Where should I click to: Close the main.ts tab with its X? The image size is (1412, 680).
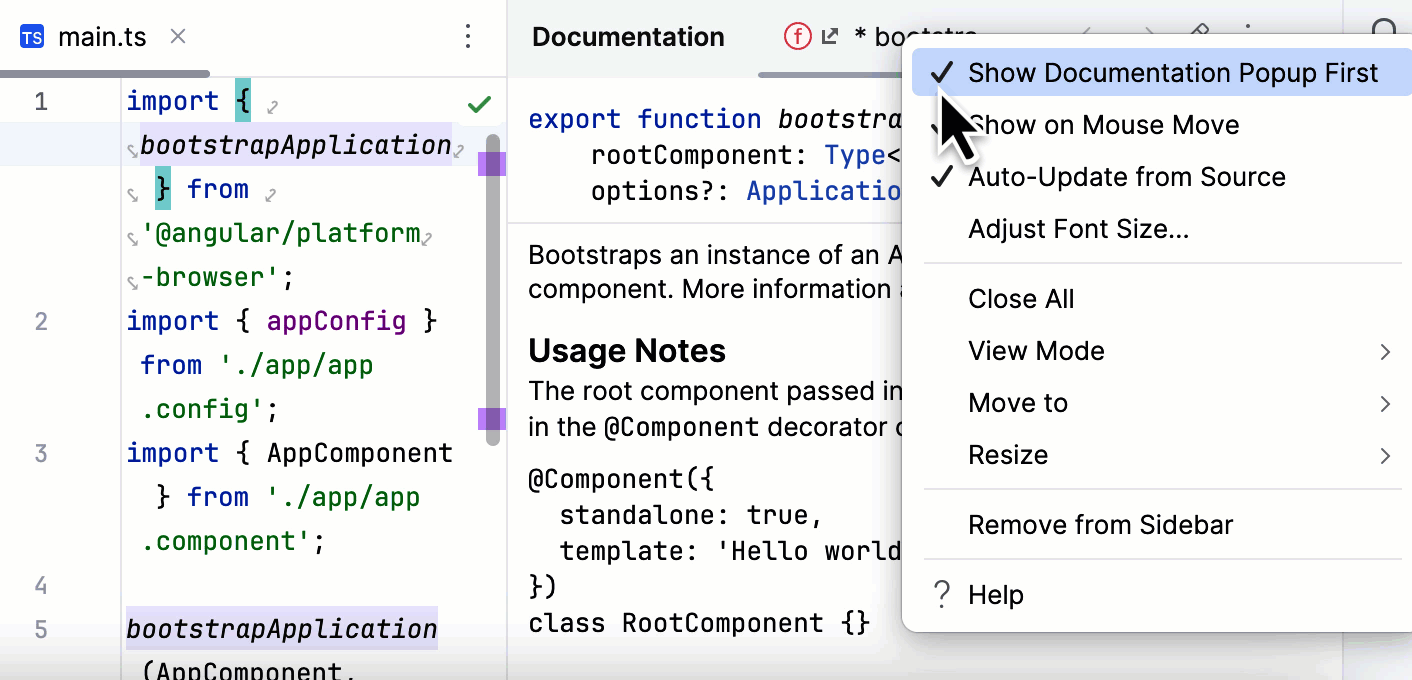[177, 36]
